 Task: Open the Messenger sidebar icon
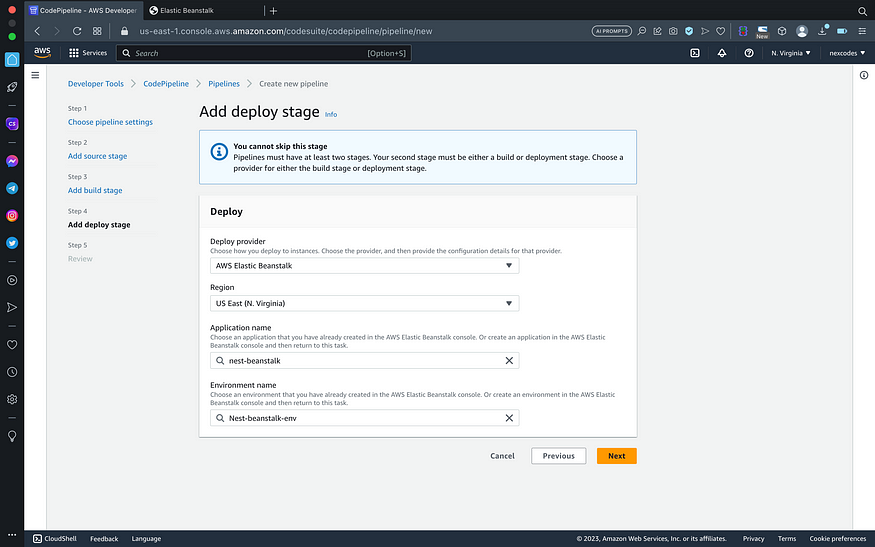pyautogui.click(x=12, y=161)
